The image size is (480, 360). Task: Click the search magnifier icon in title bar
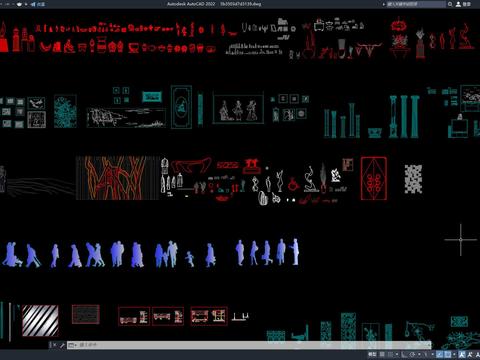[x=450, y=4]
